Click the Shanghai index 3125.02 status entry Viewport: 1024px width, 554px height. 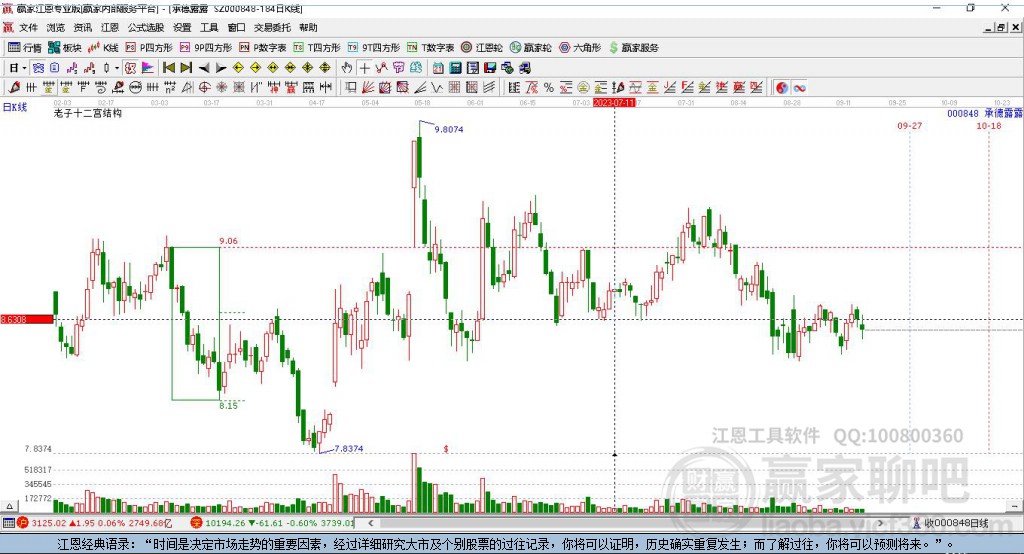[95, 523]
